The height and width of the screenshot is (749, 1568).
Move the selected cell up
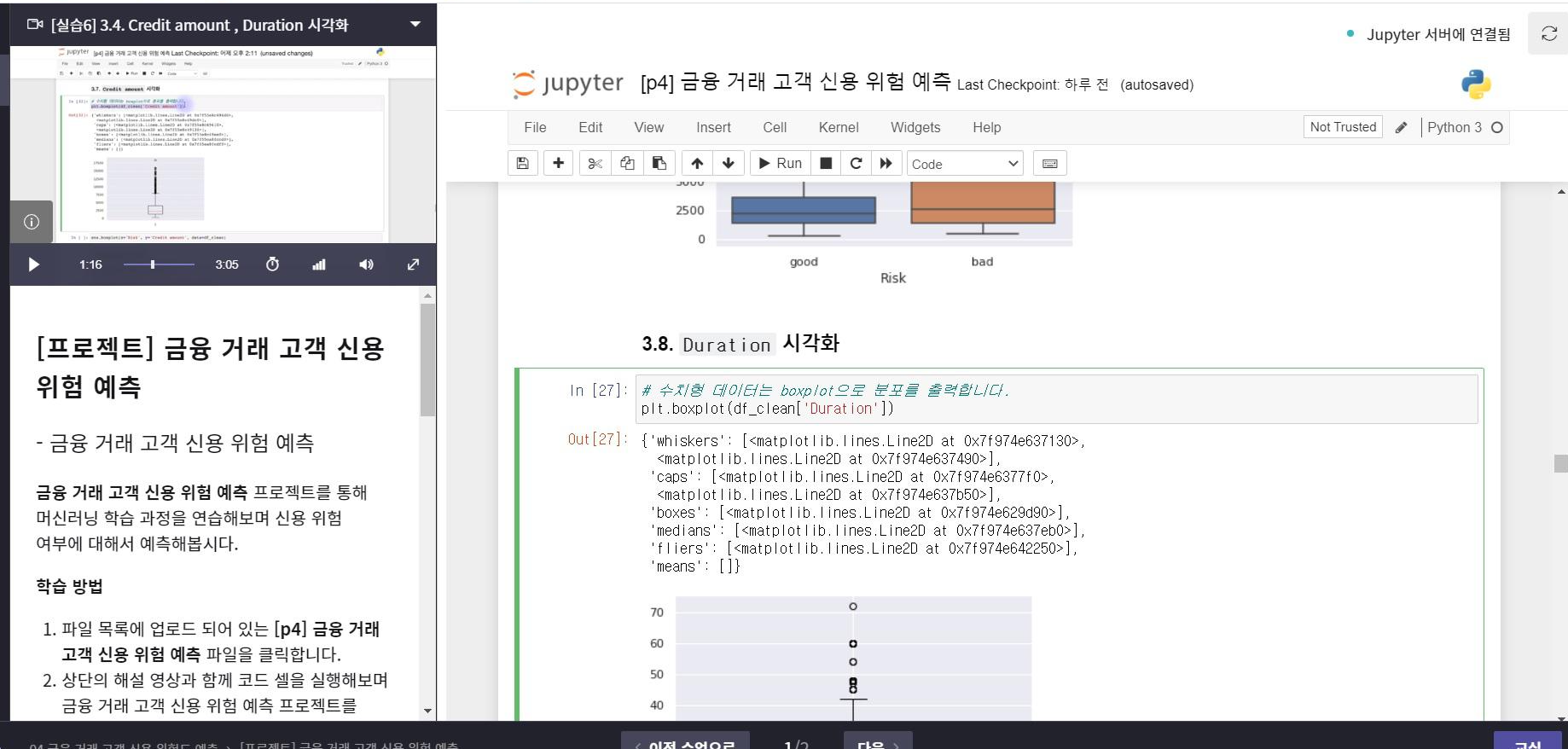pyautogui.click(x=697, y=163)
